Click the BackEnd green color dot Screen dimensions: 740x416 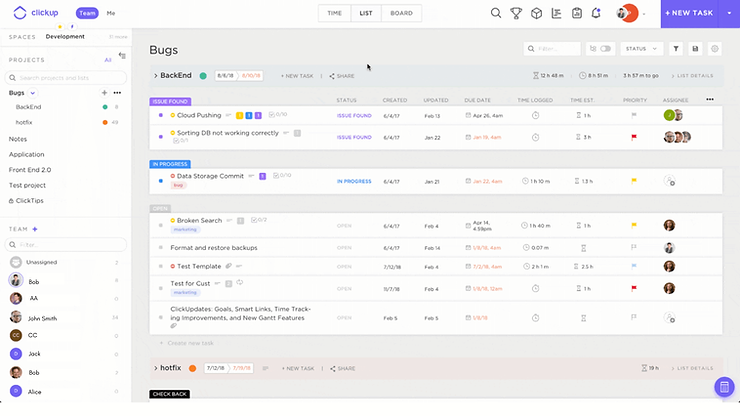click(203, 76)
